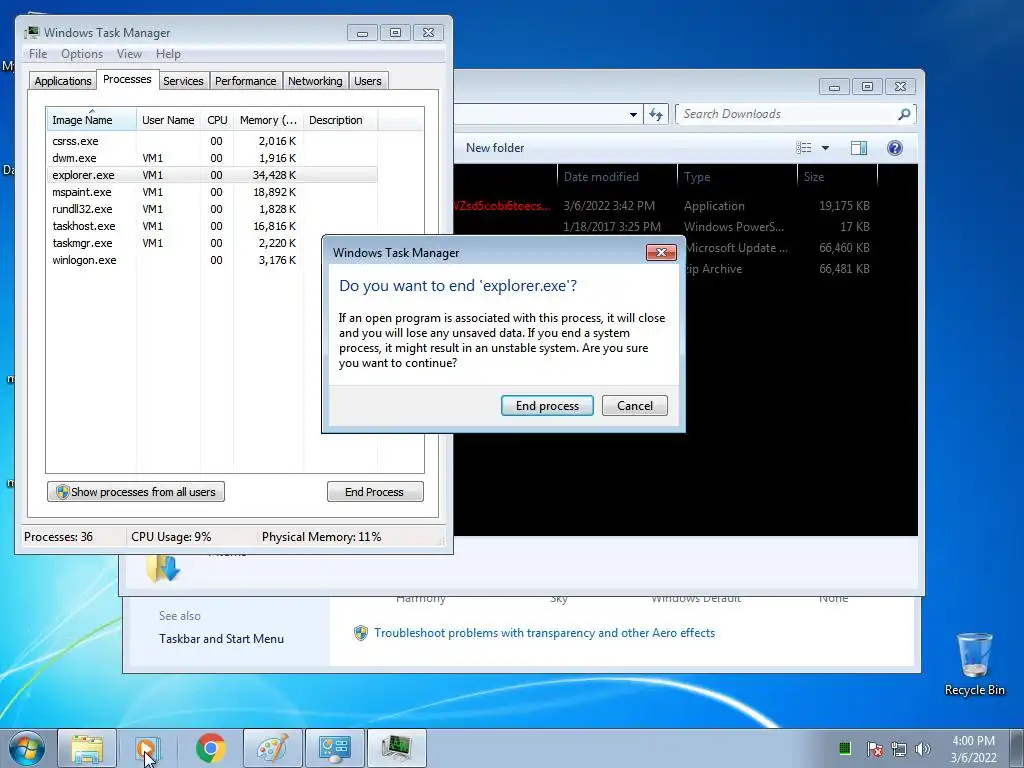Click the Description column header
1024x768 pixels.
point(340,120)
